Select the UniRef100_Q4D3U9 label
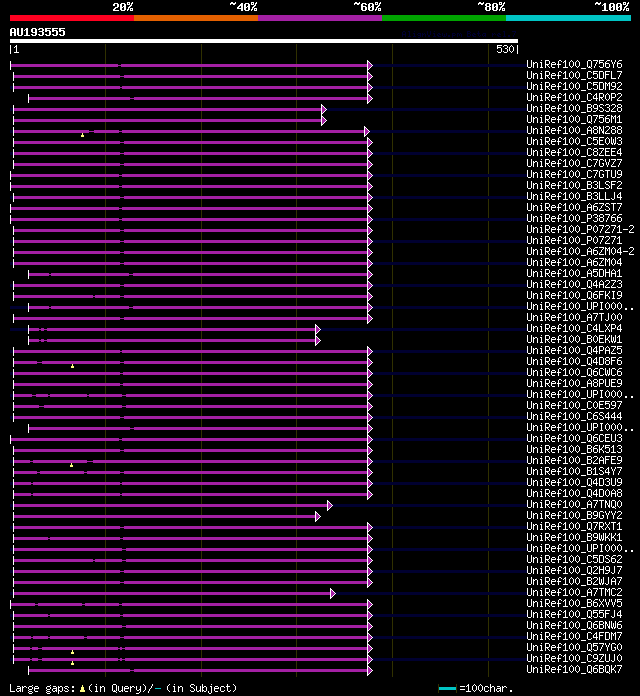The image size is (640, 696). click(574, 482)
